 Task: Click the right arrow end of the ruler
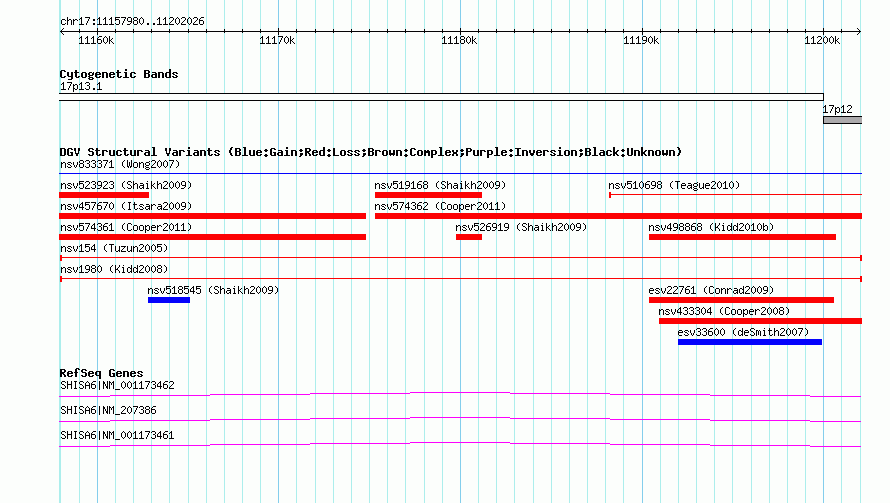(x=859, y=31)
